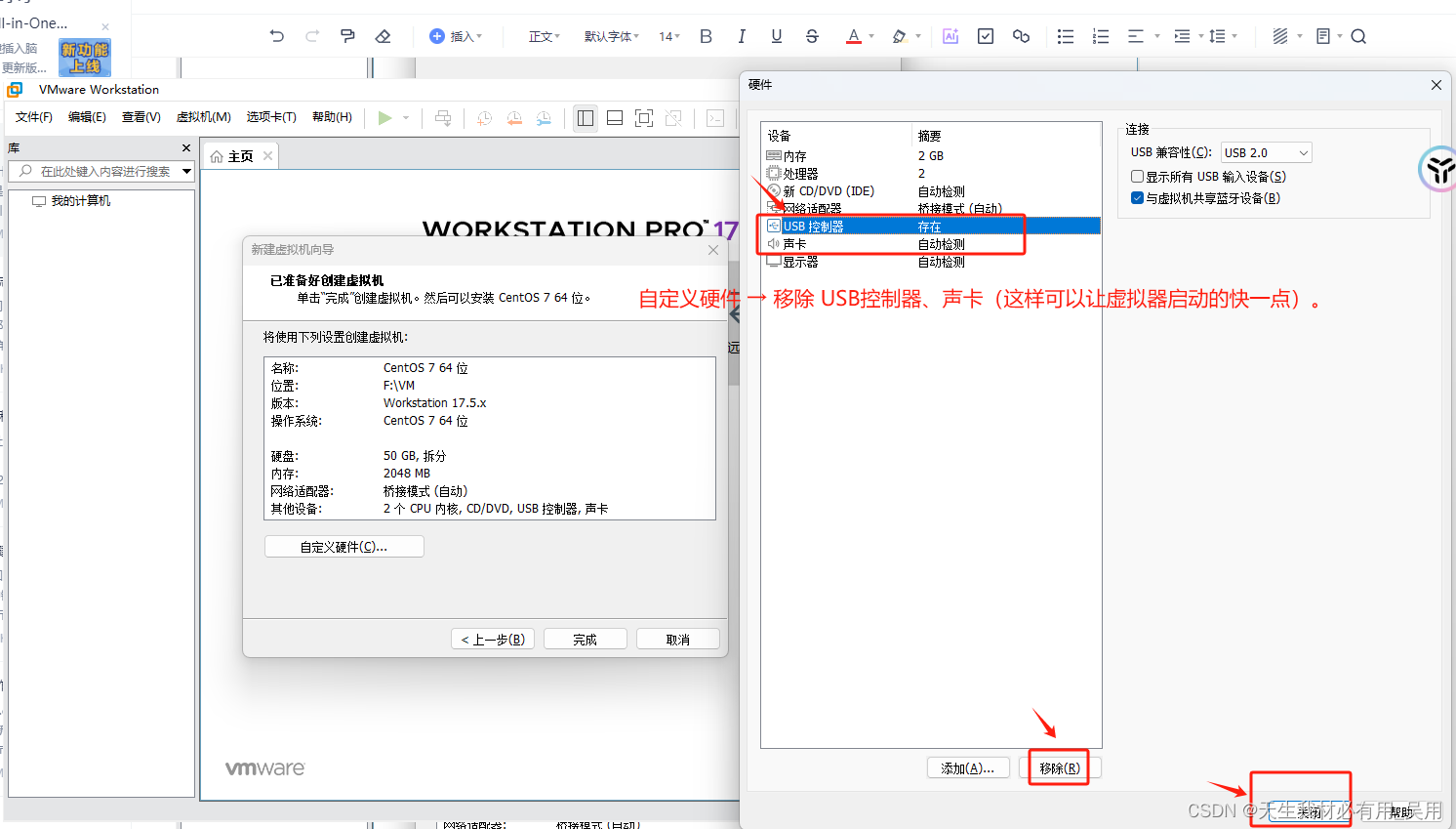Click the 添加(A)... button in hardware dialog
Image resolution: width=1456 pixels, height=829 pixels.
[968, 768]
